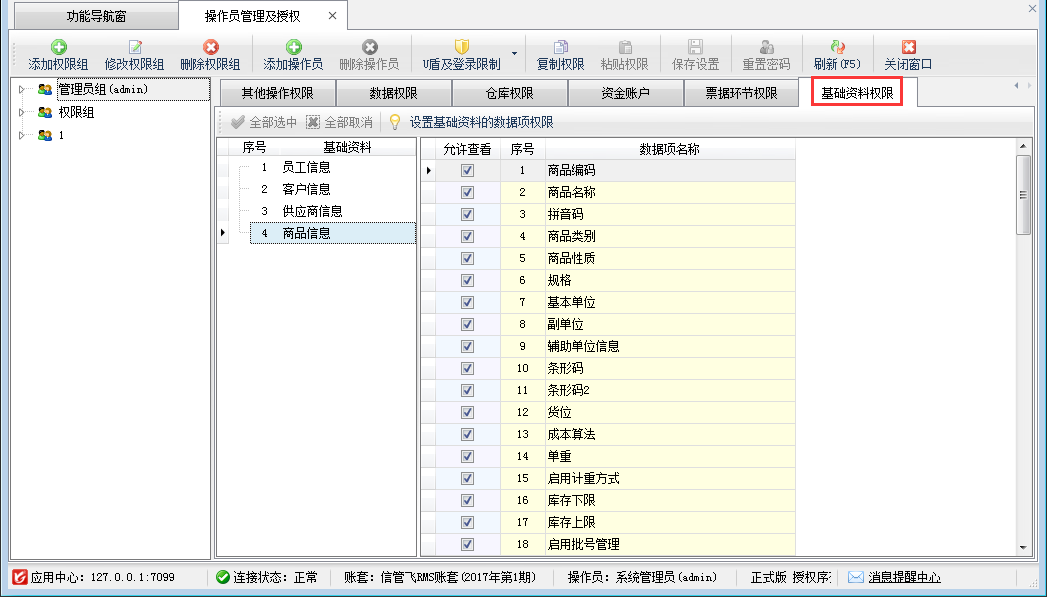
Task: Expand the 管理员组(admin) tree node
Action: 22,90
